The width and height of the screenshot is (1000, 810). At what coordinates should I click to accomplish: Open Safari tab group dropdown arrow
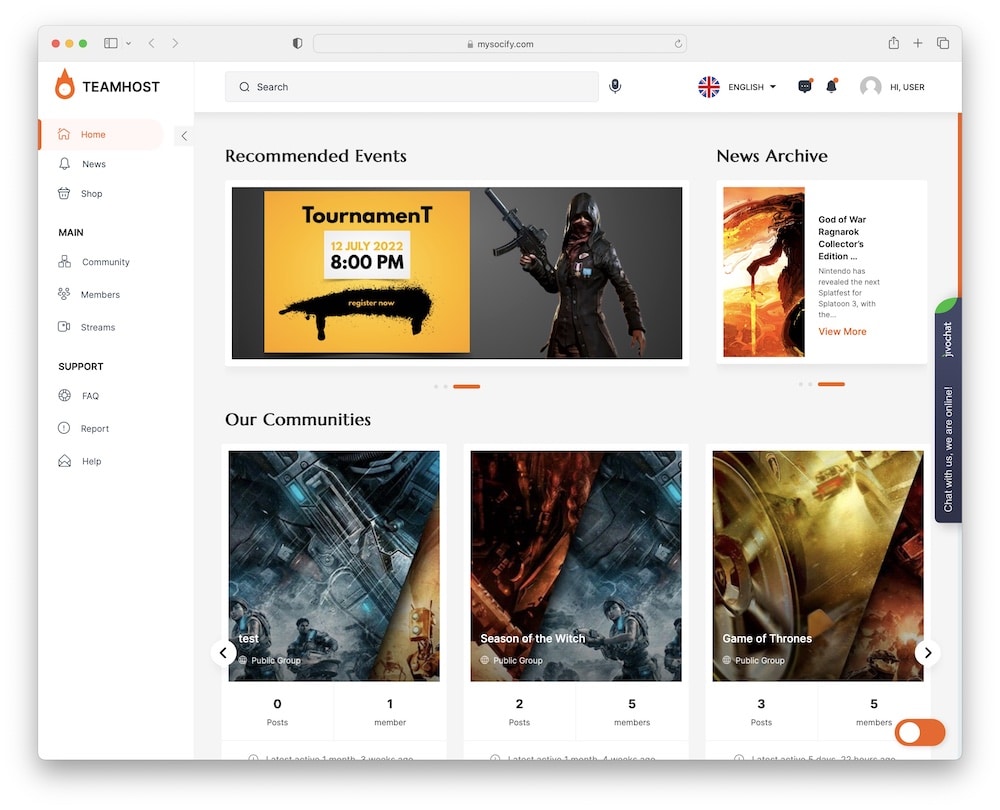128,43
